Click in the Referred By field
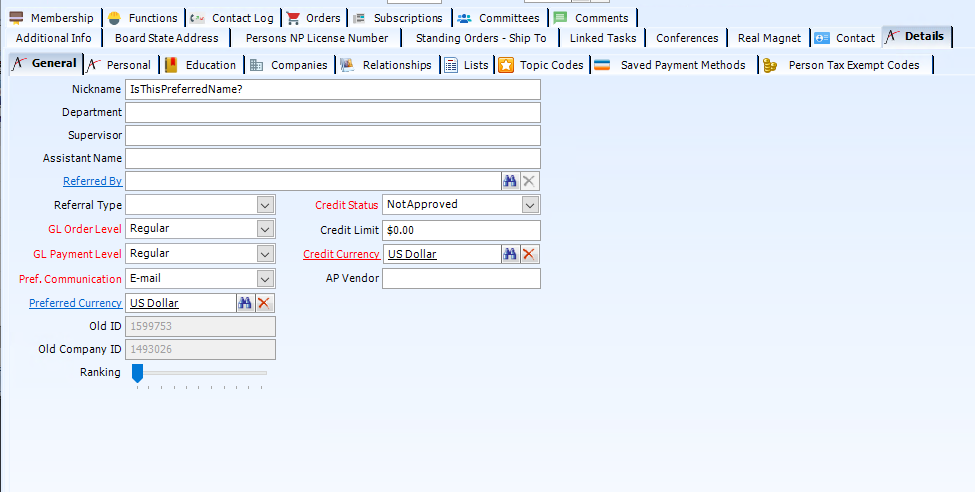Image resolution: width=975 pixels, height=492 pixels. 313,181
